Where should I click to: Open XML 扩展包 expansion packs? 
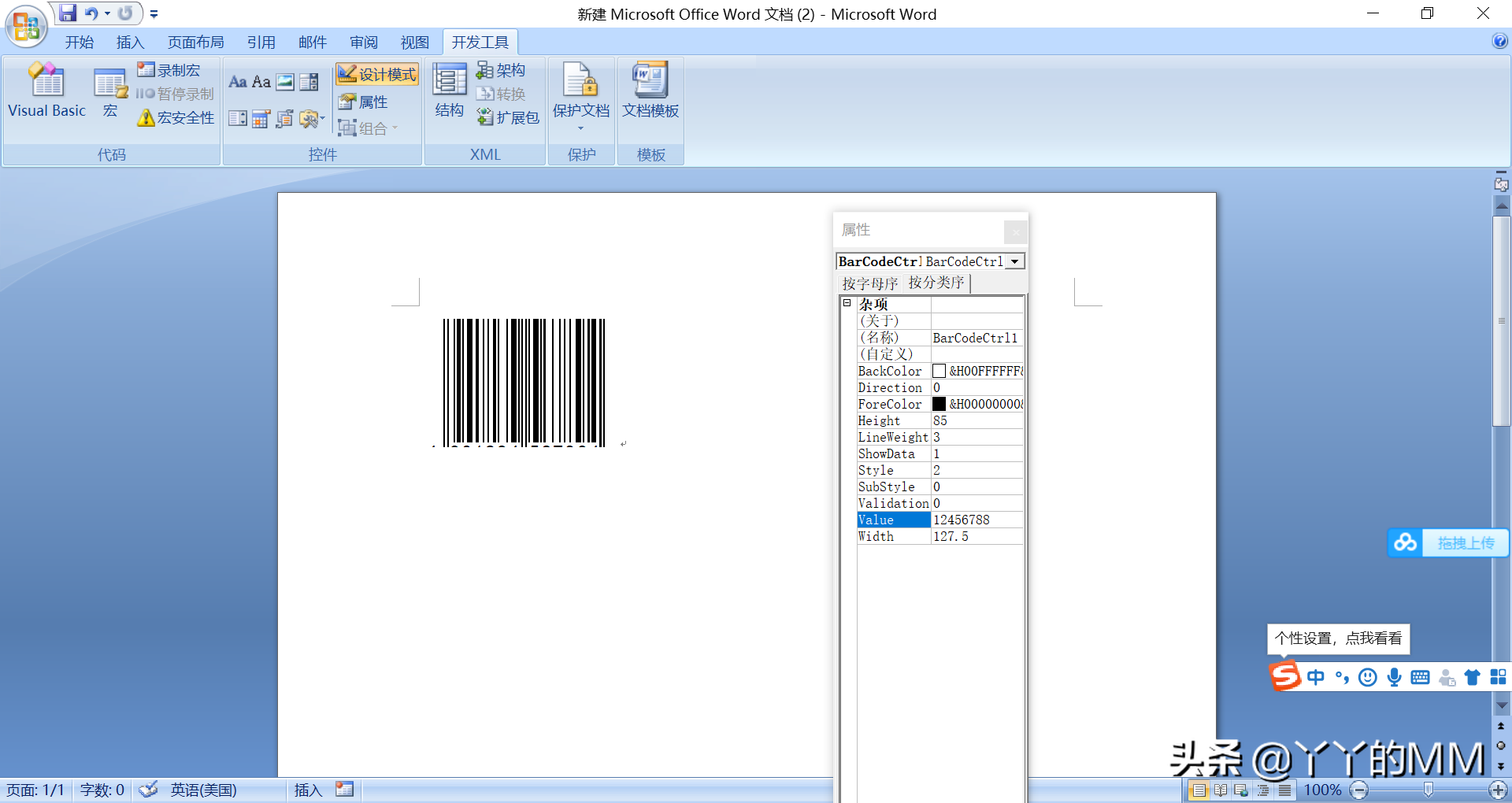point(508,117)
